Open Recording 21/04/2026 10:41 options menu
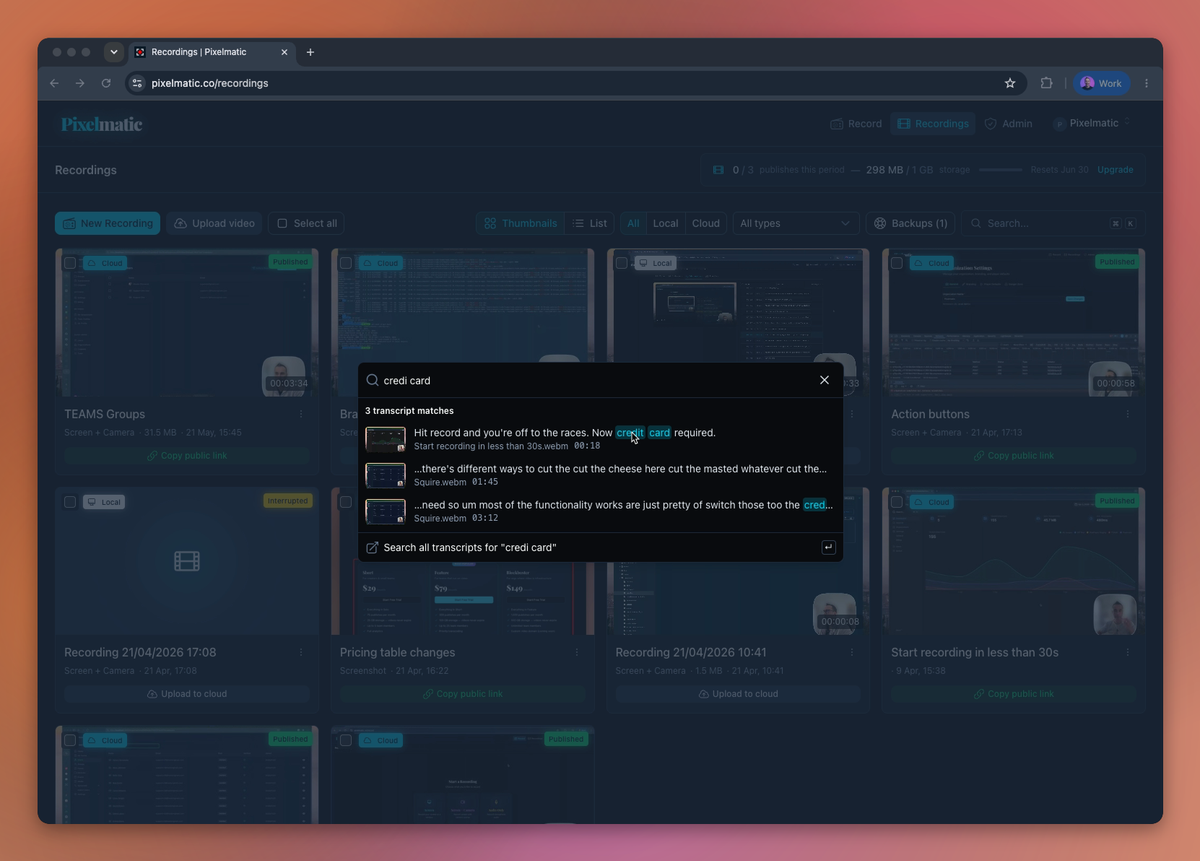 (x=852, y=652)
